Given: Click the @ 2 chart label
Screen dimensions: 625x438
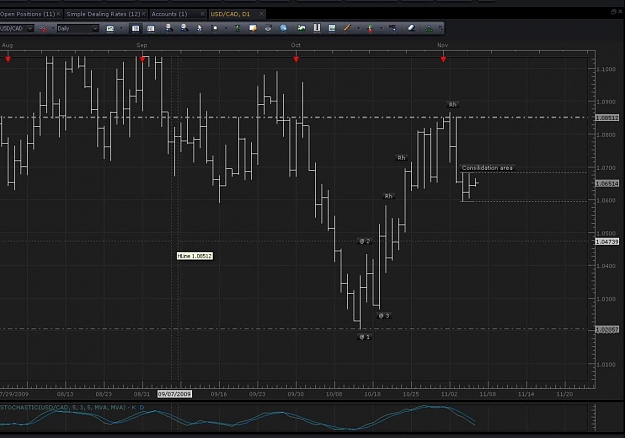Looking at the screenshot, I should point(364,241).
